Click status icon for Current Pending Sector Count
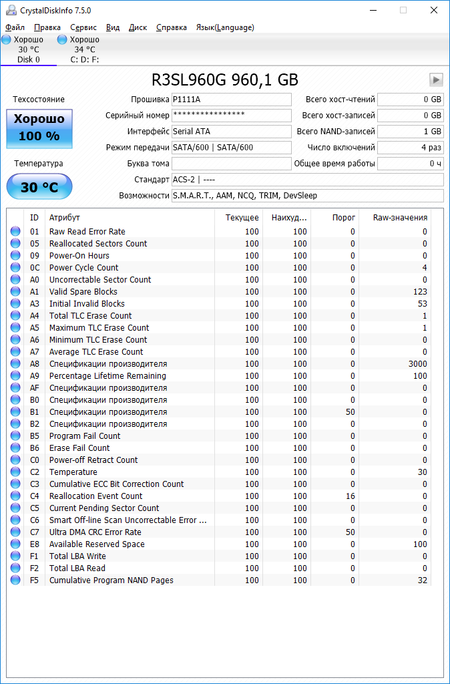The width and height of the screenshot is (450, 684). [16, 508]
